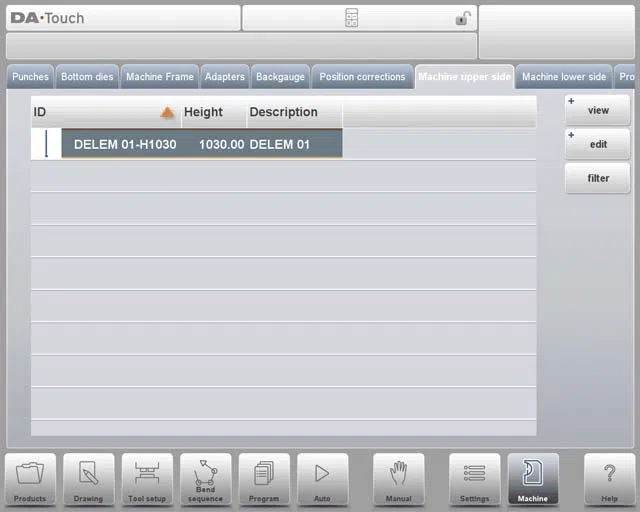Switch to Program mode
This screenshot has width=640, height=512.
coord(264,480)
